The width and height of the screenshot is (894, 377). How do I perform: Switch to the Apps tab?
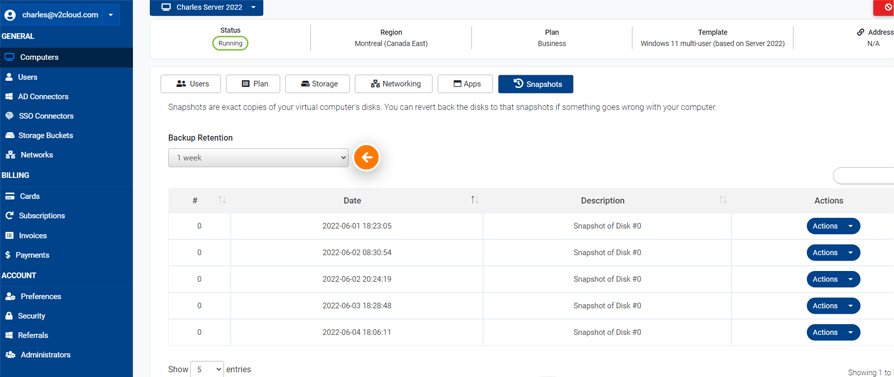coord(465,84)
